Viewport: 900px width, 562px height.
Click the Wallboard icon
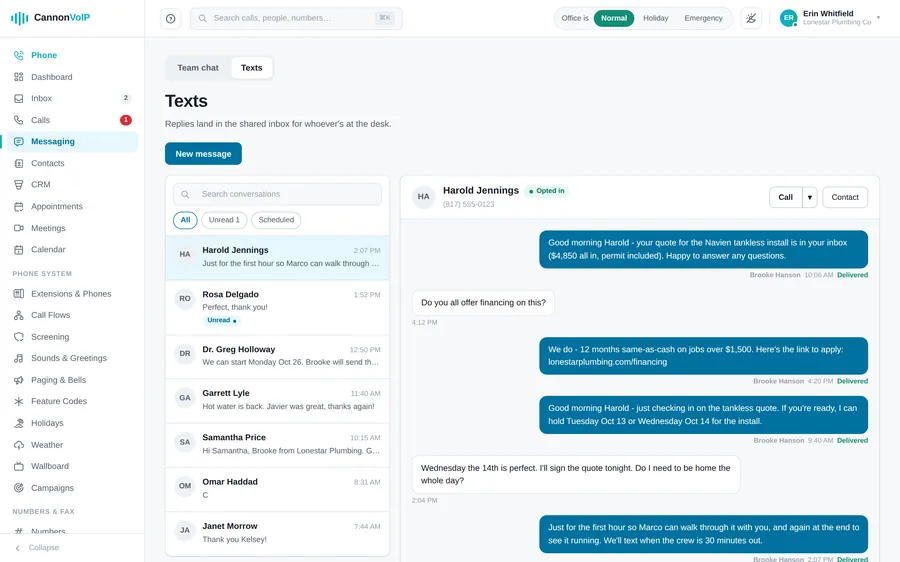19,466
